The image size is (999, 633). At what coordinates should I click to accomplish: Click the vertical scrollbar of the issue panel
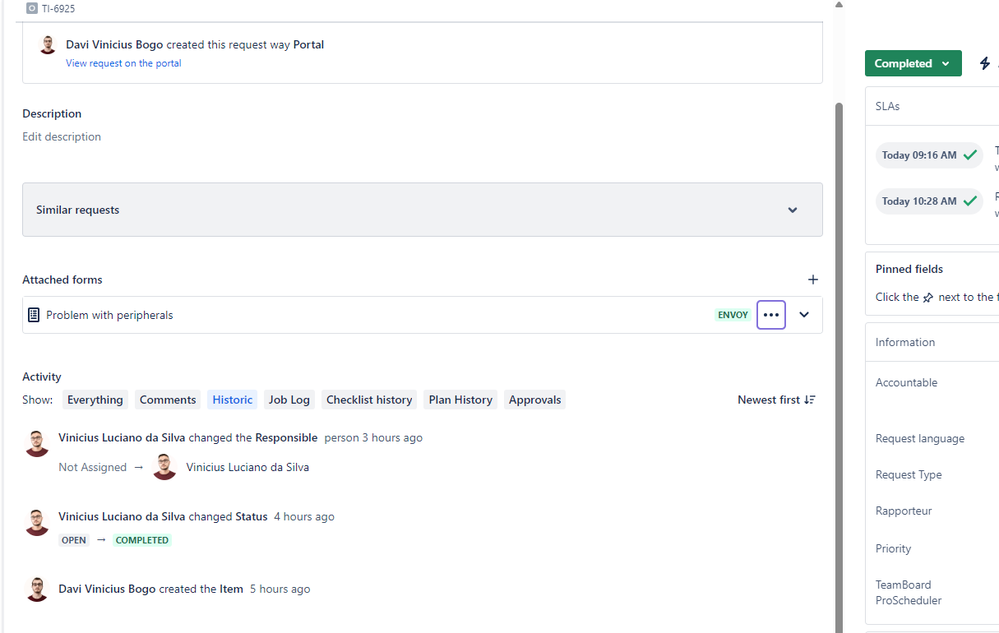tap(838, 368)
